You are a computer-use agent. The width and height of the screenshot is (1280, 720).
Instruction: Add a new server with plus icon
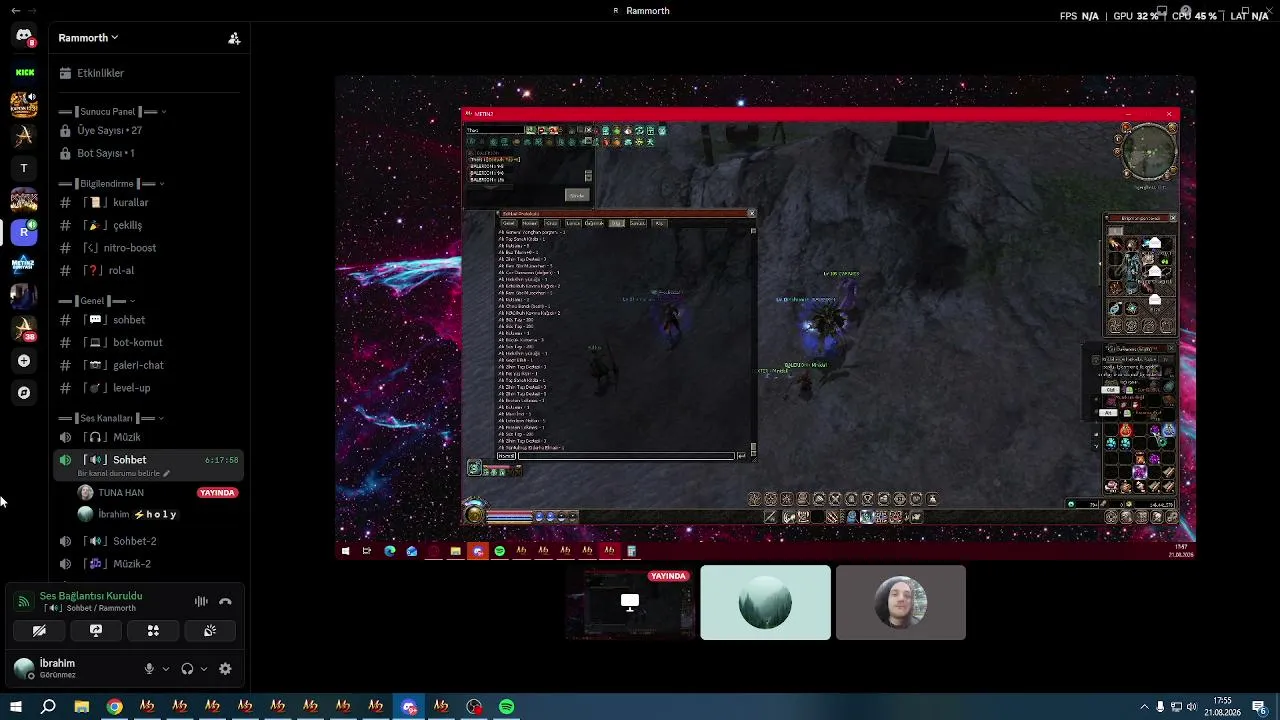click(24, 361)
